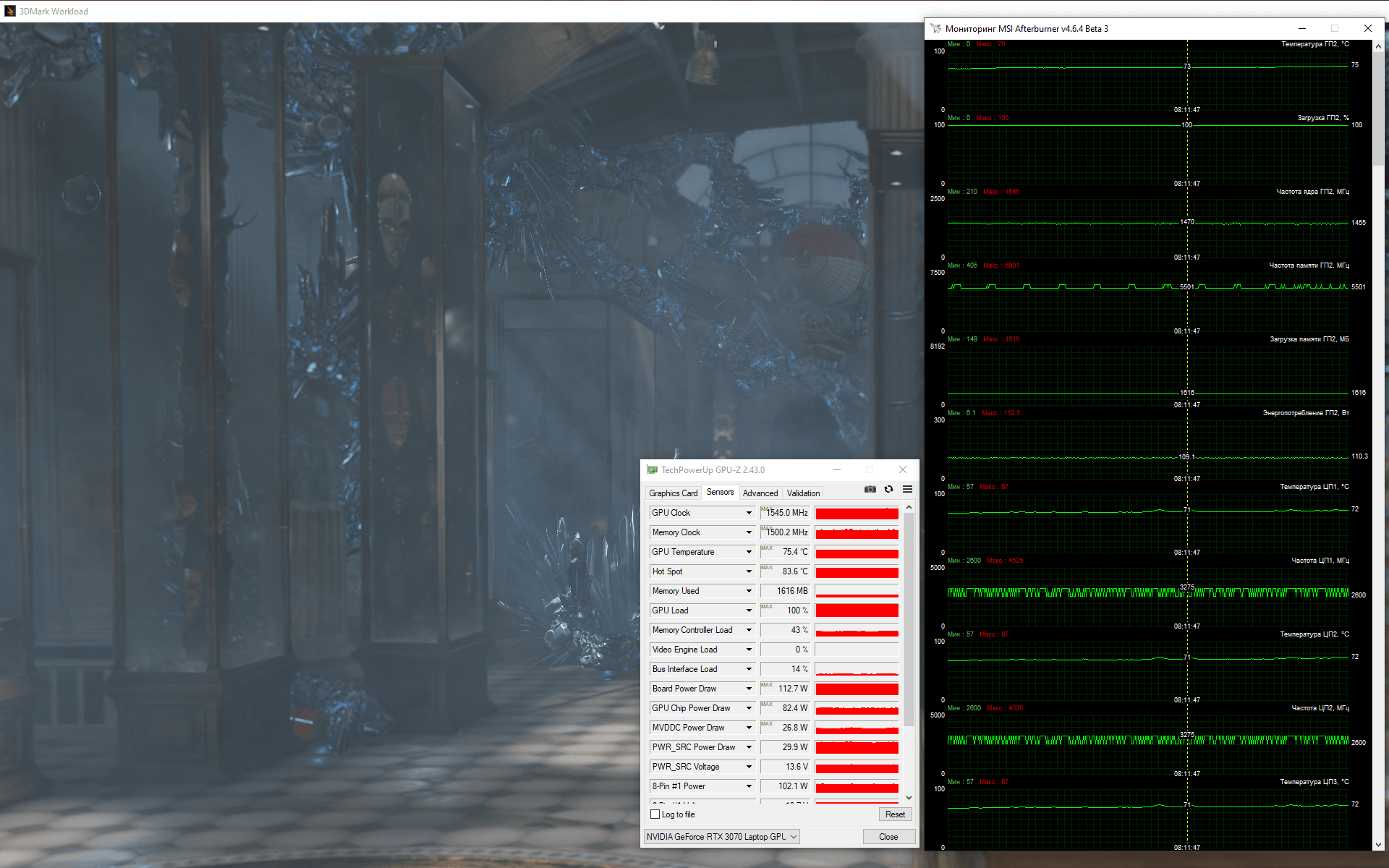This screenshot has height=868, width=1389.
Task: Click the Close button in GPU-Z
Action: coord(888,837)
